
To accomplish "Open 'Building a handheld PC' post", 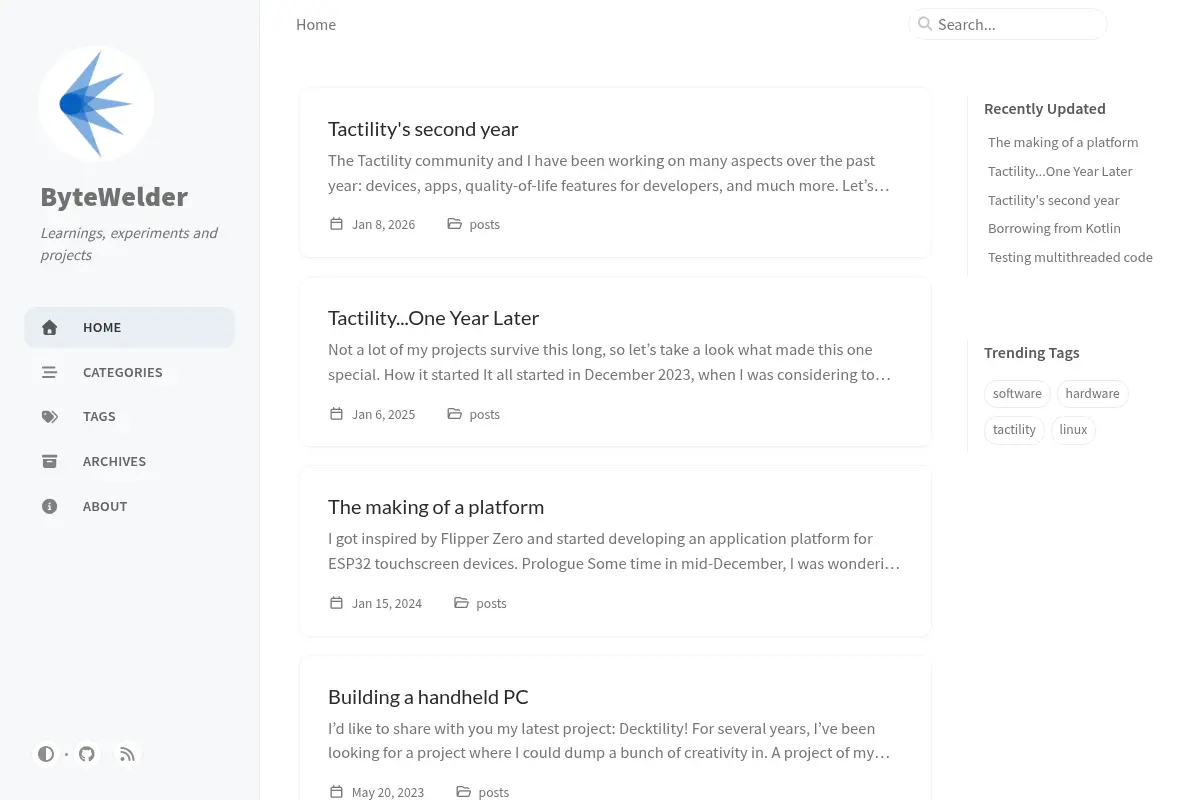I will (428, 697).
